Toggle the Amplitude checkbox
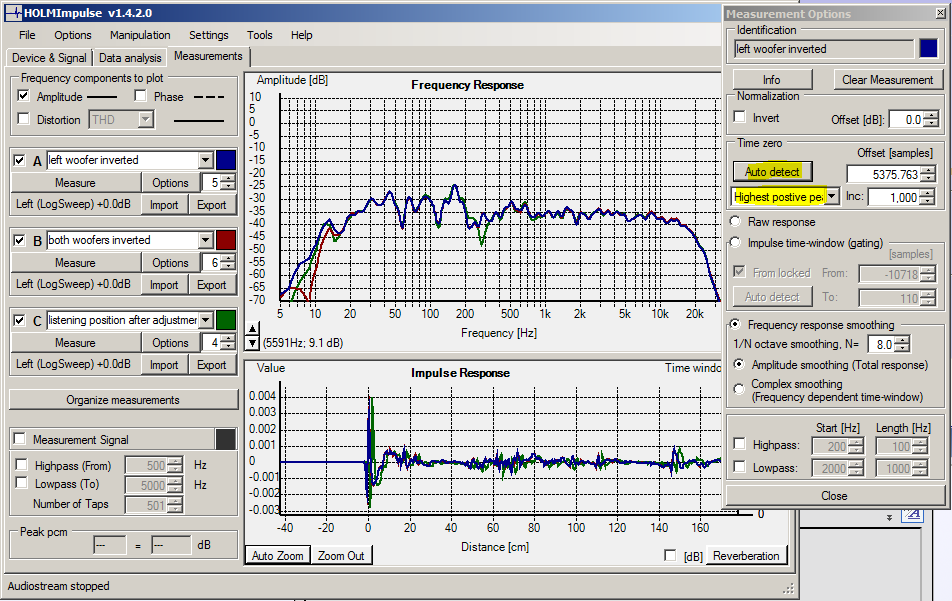 pyautogui.click(x=23, y=96)
